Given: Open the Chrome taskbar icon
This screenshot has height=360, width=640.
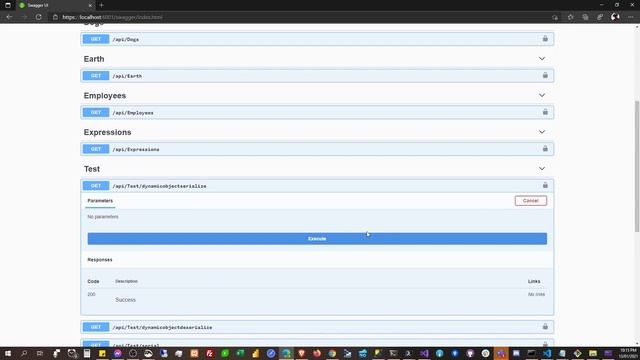Looking at the screenshot, I should [332, 353].
